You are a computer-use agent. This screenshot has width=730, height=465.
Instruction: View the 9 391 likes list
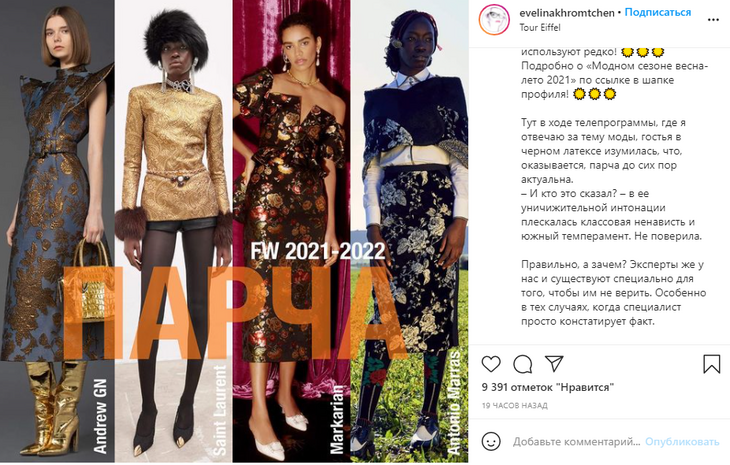tap(548, 387)
